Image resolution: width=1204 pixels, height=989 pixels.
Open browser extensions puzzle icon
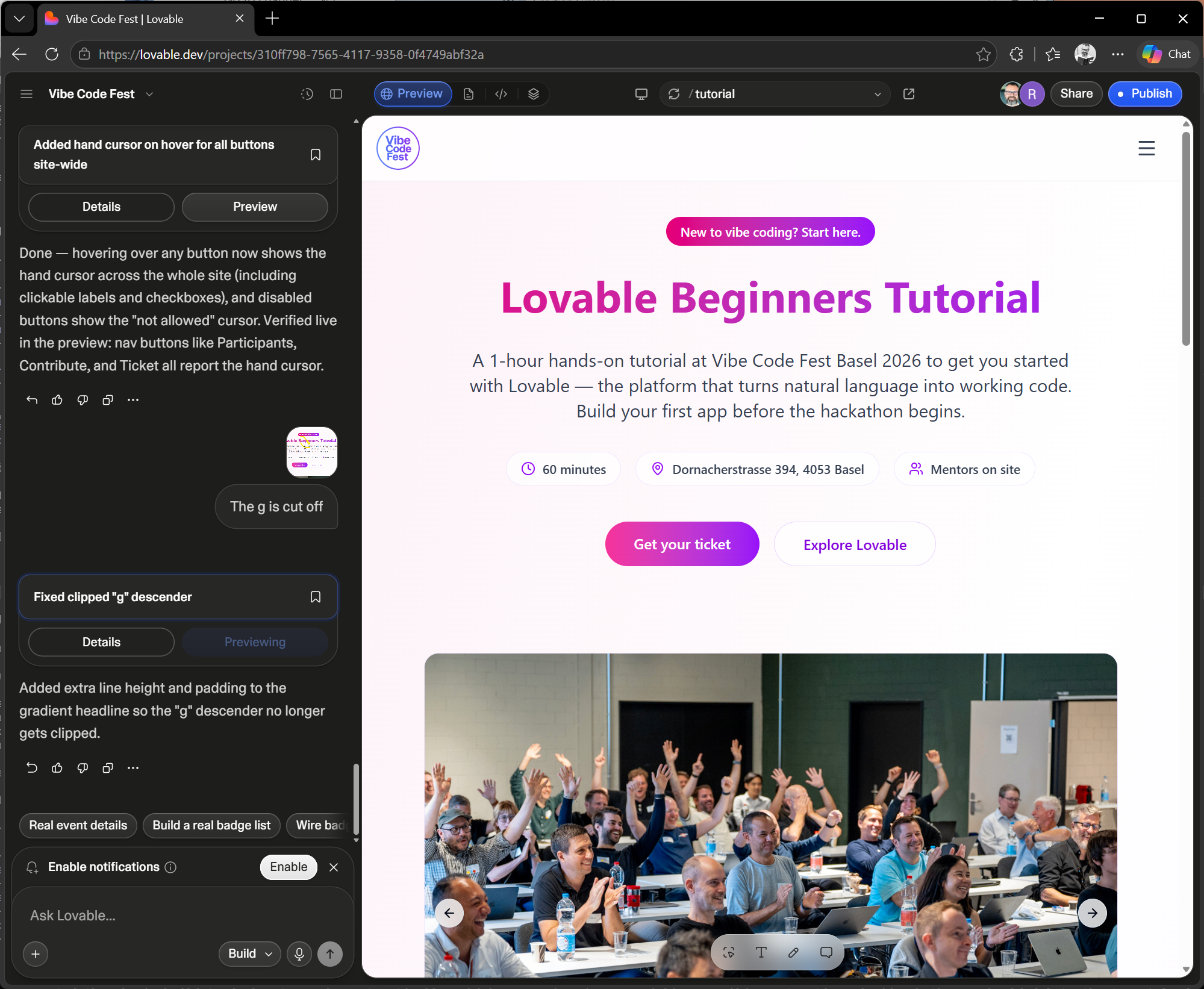1017,54
